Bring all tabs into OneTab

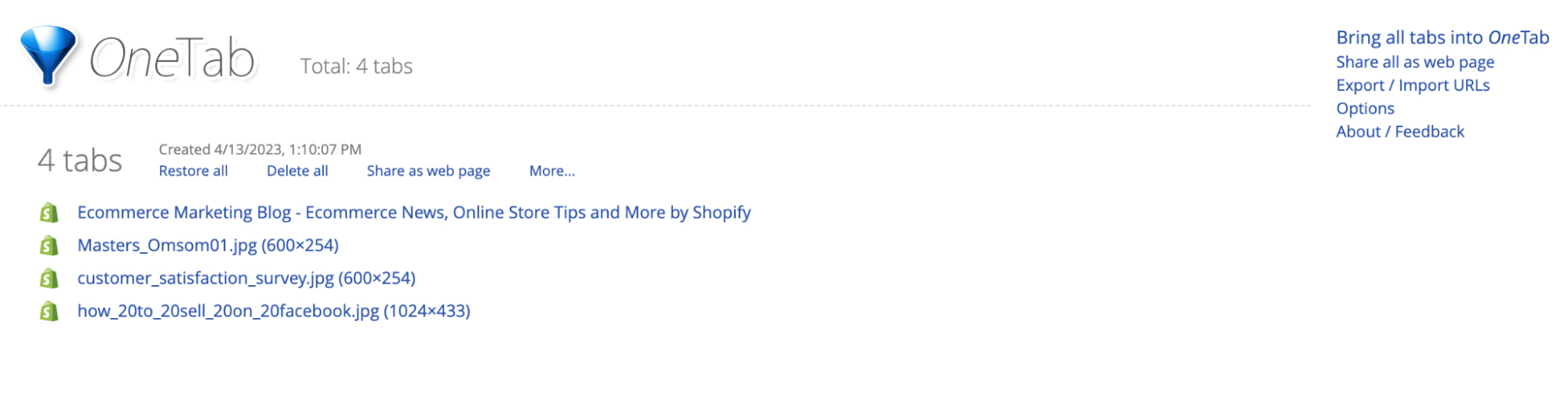pos(1442,38)
